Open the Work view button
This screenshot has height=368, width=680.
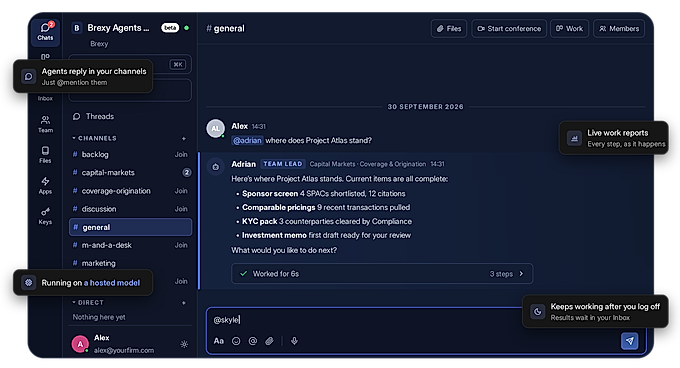tap(569, 29)
